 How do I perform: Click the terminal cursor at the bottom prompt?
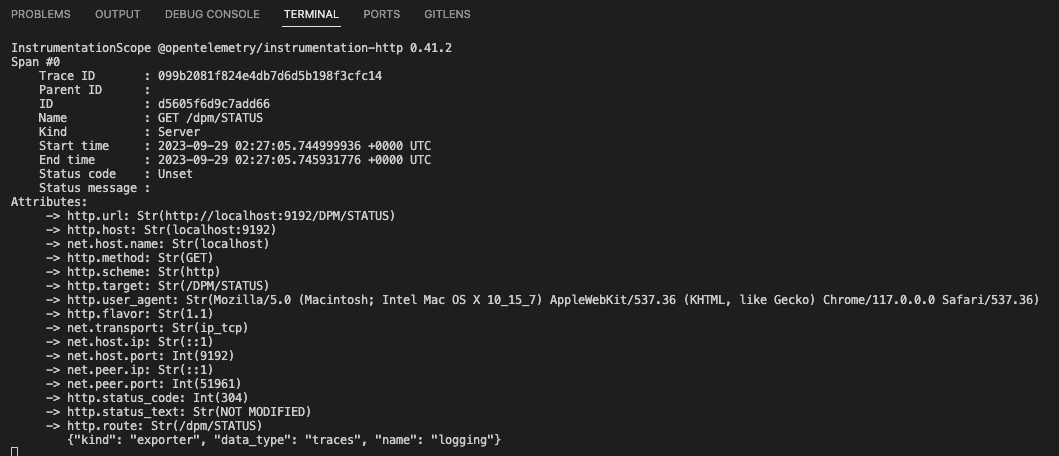[14, 451]
